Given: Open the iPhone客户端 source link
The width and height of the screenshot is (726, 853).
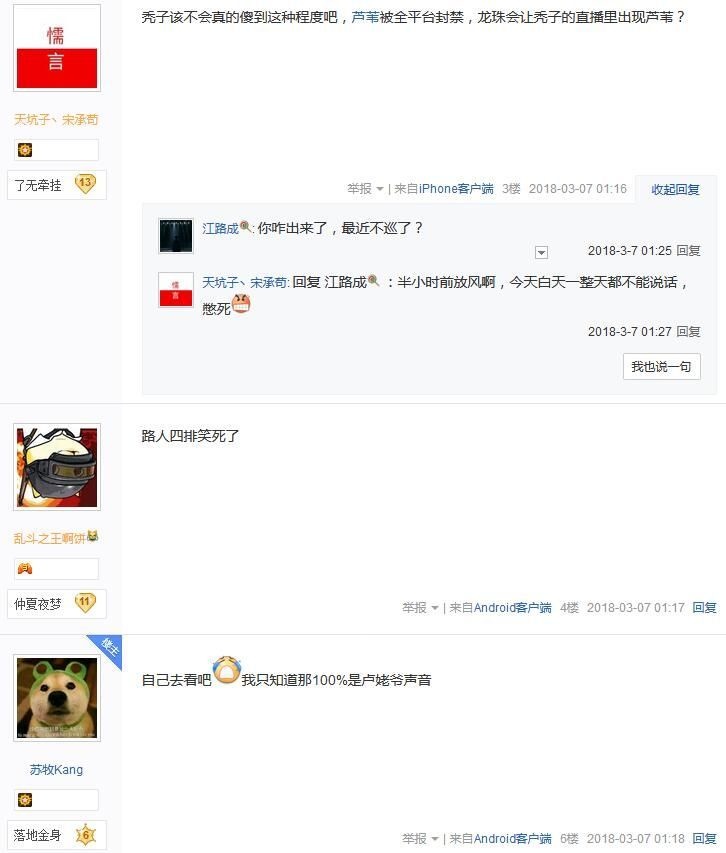Looking at the screenshot, I should (x=456, y=189).
